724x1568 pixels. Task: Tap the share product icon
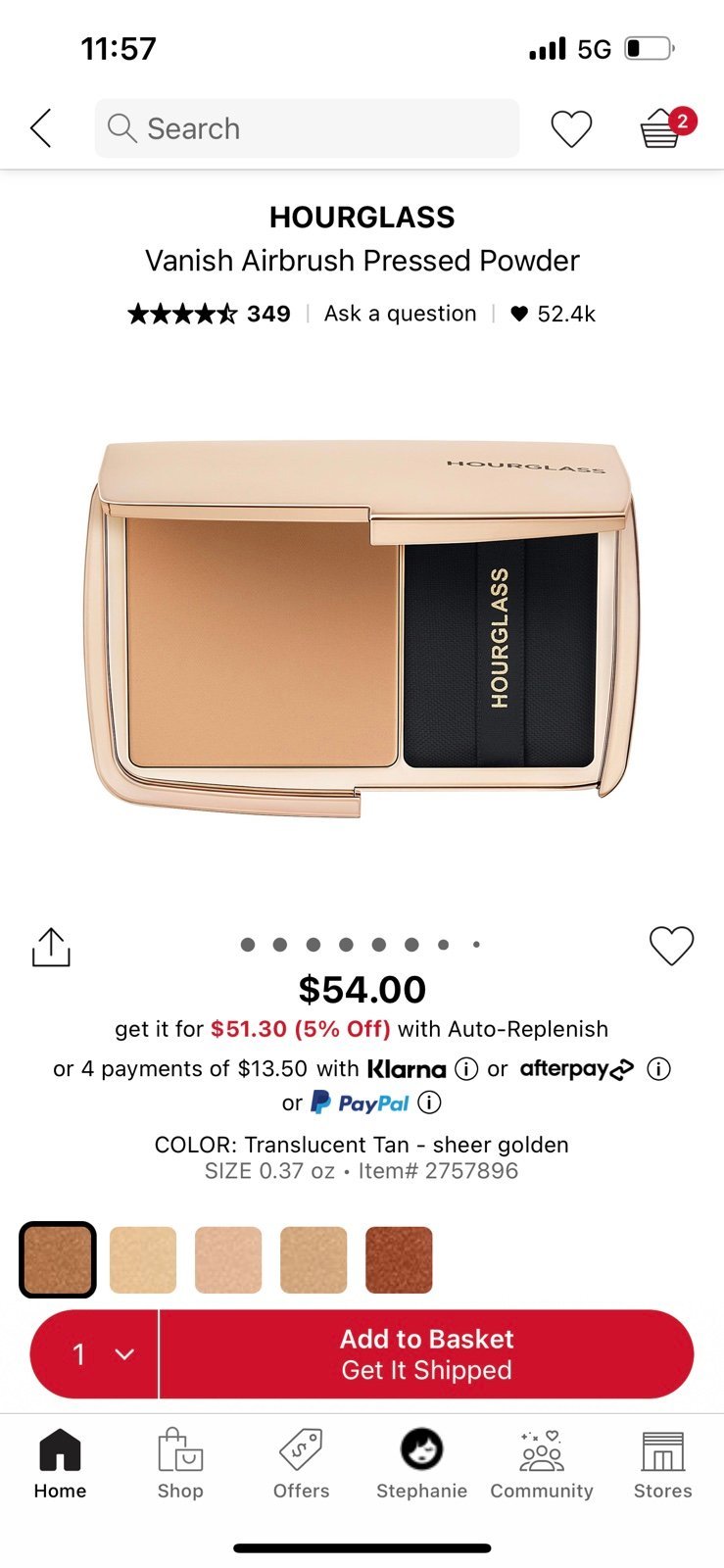click(51, 947)
